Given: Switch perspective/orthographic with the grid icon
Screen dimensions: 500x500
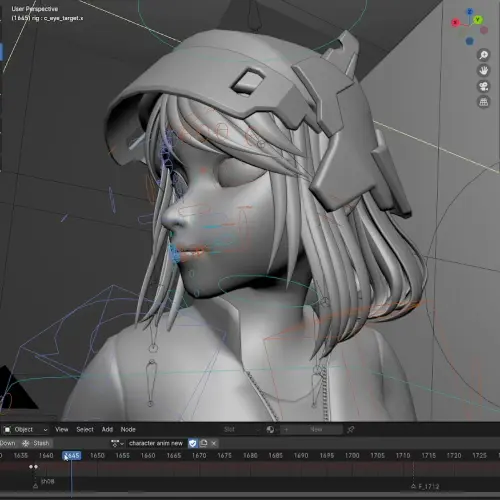Looking at the screenshot, I should 484,102.
